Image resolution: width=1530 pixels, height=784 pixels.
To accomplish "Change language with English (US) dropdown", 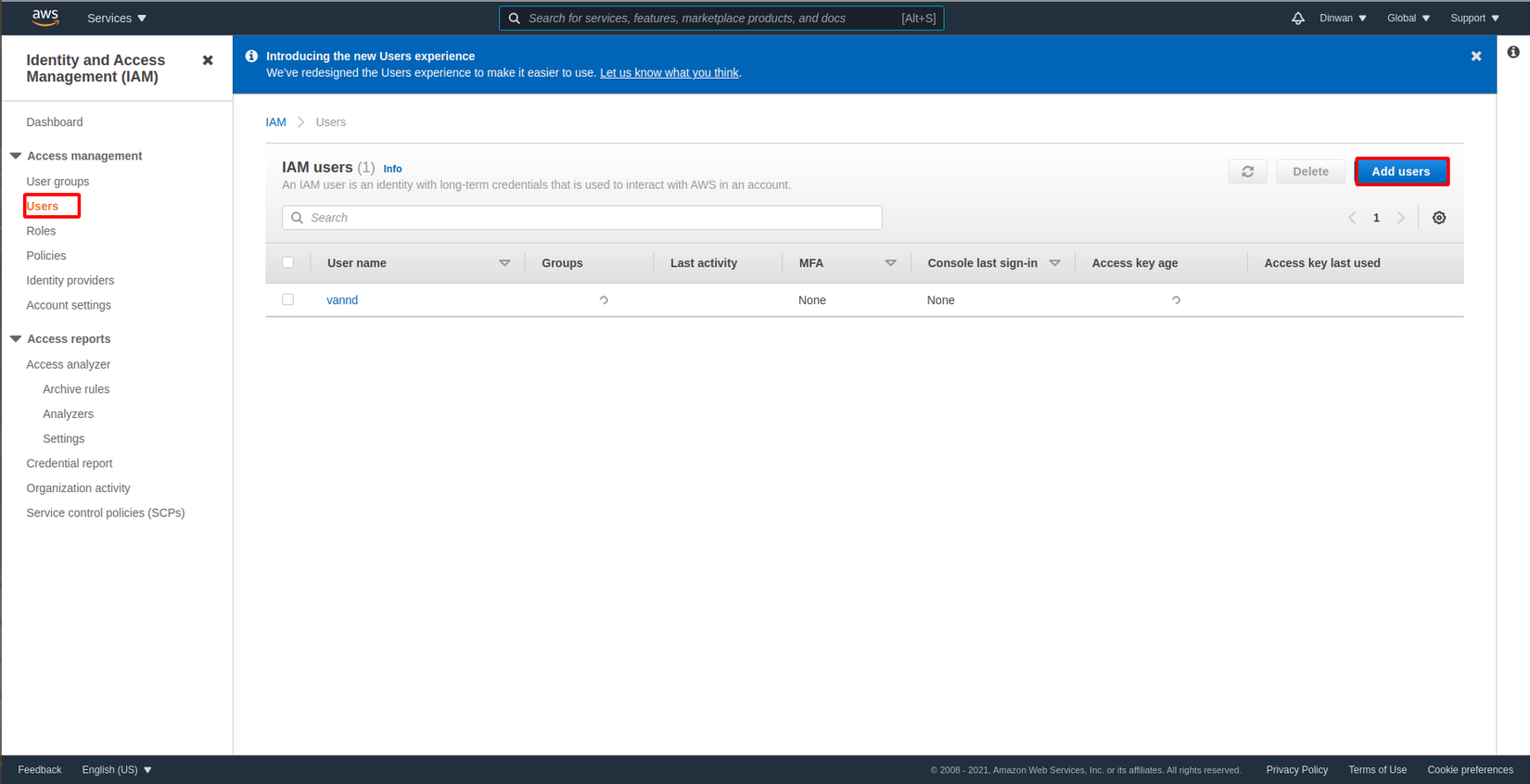I will 117,770.
